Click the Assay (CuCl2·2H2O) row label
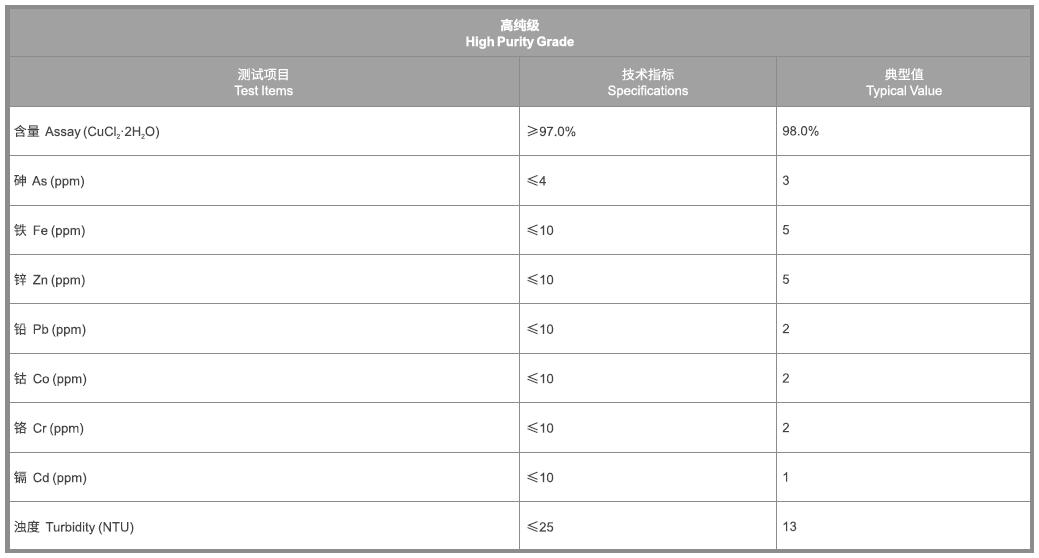Screen dimensions: 1039x558 click(87, 132)
